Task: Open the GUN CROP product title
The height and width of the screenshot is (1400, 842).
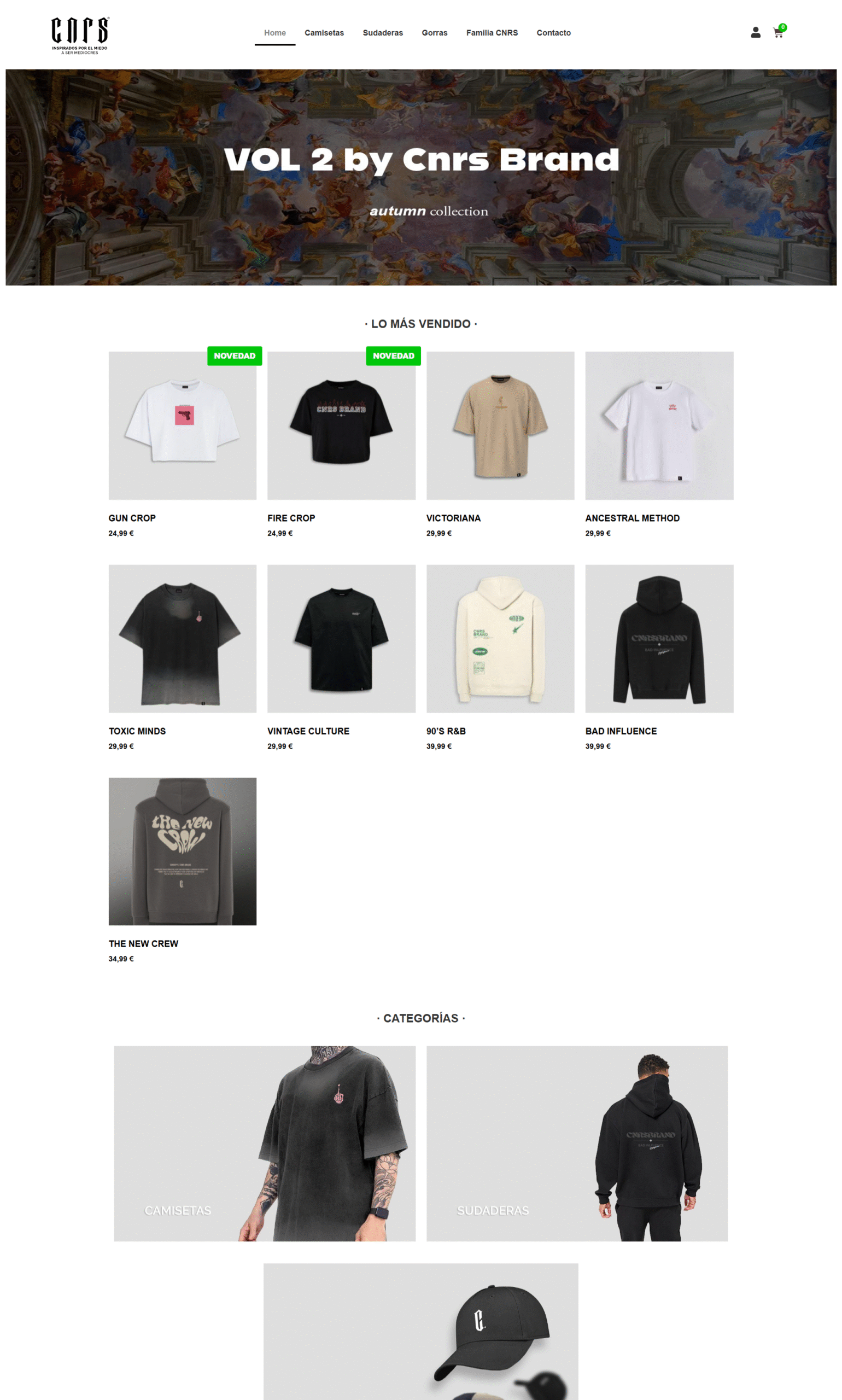Action: [x=132, y=518]
